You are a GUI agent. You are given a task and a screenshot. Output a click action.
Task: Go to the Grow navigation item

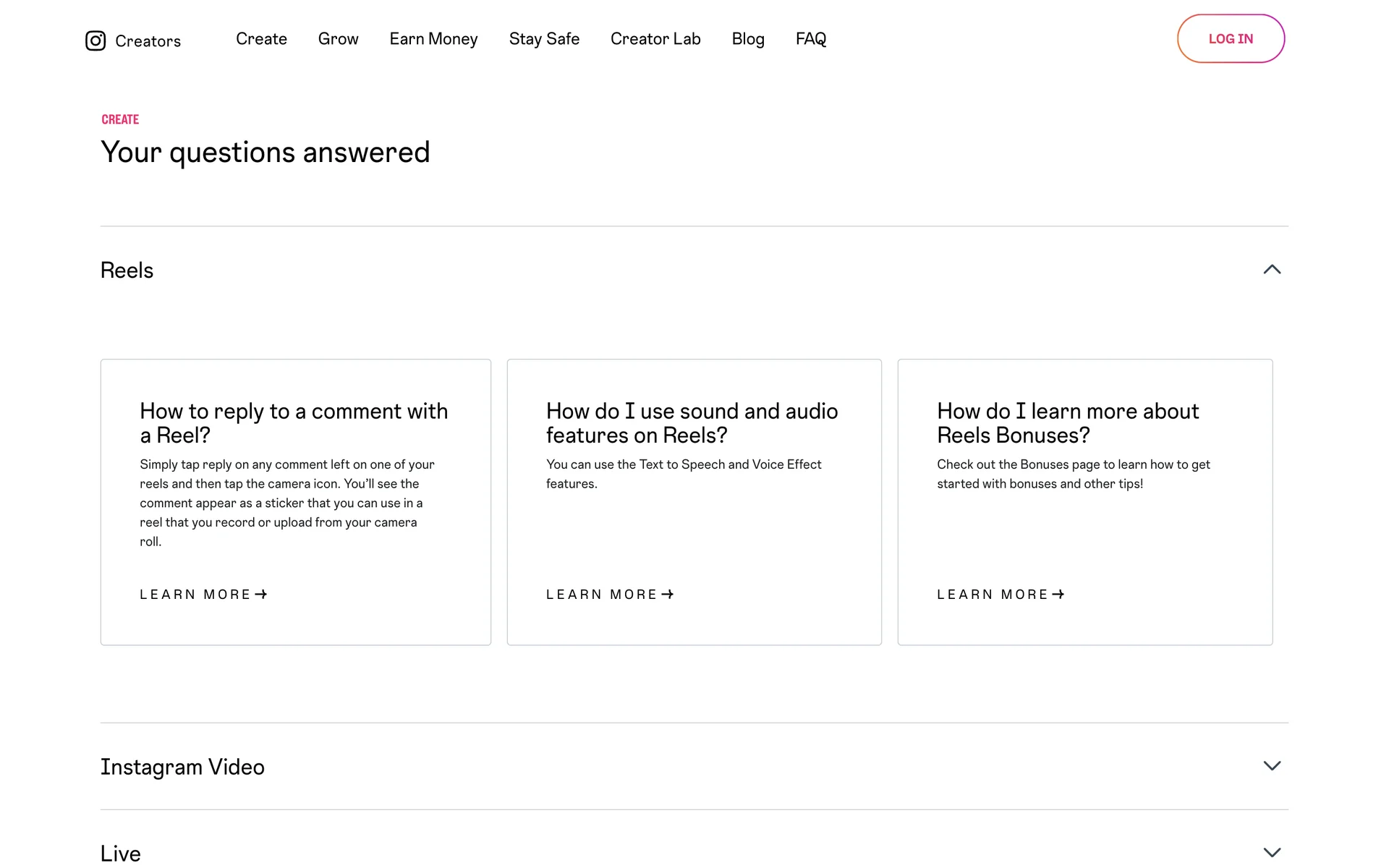pos(338,39)
